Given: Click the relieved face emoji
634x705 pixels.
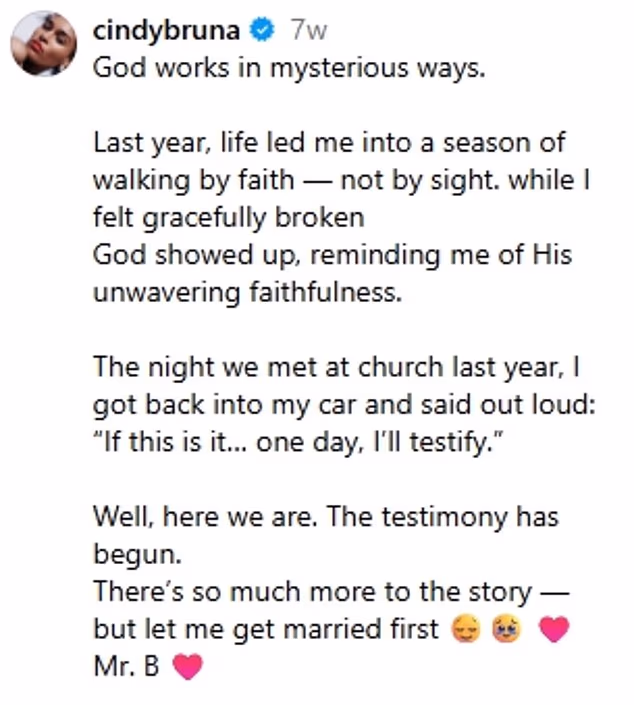Looking at the screenshot, I should coord(467,629).
